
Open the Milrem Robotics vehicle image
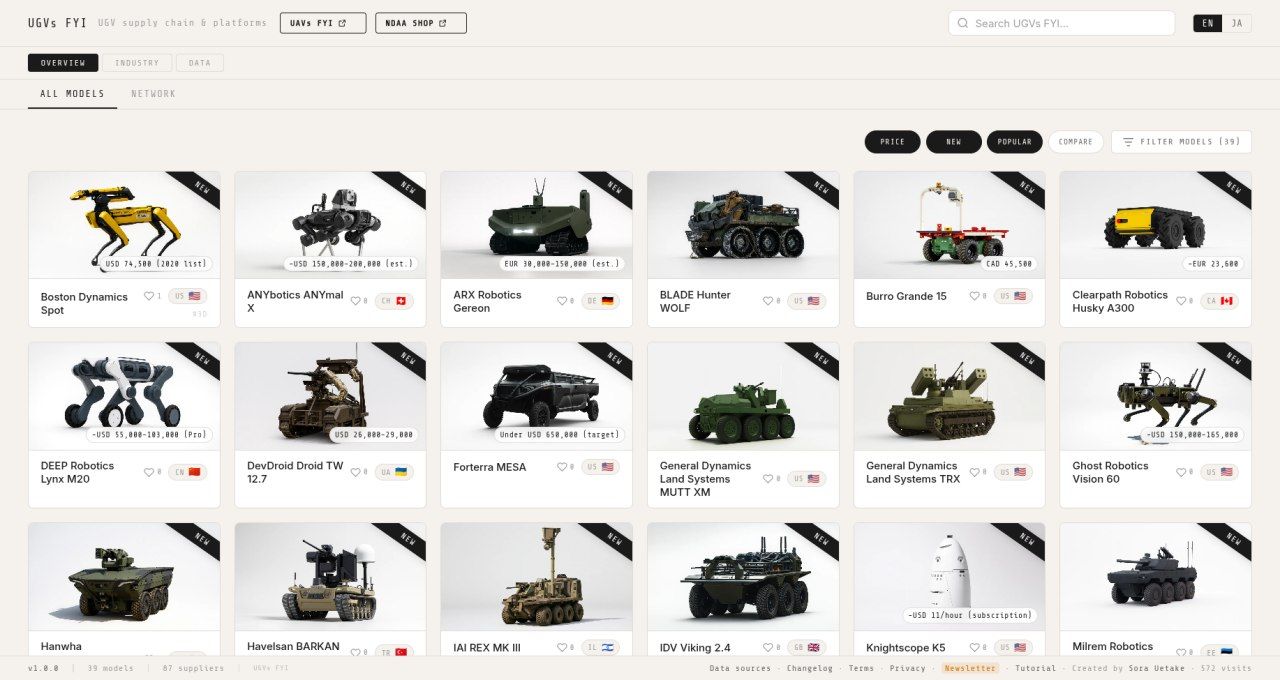(1155, 576)
